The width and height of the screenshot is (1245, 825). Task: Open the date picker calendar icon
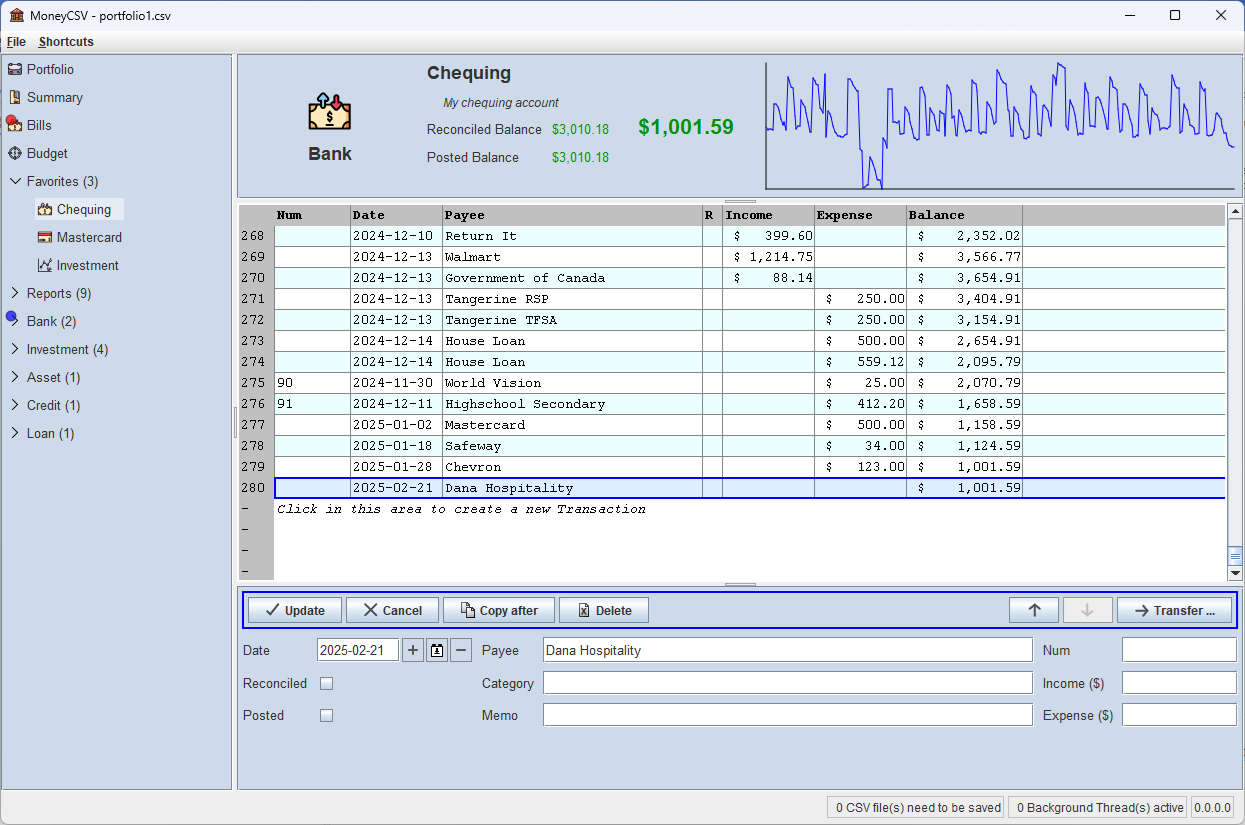[436, 649]
